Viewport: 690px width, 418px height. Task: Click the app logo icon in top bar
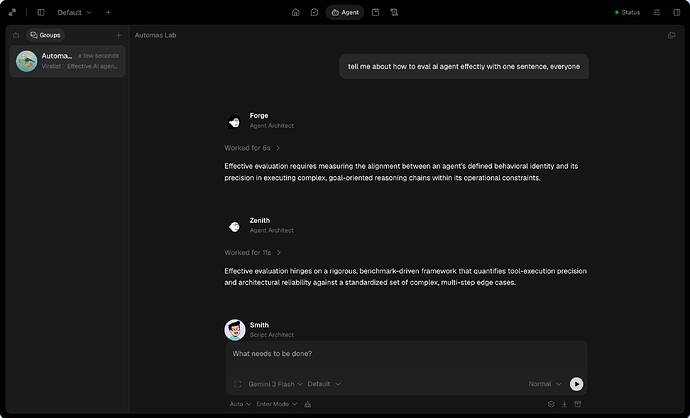(x=12, y=12)
